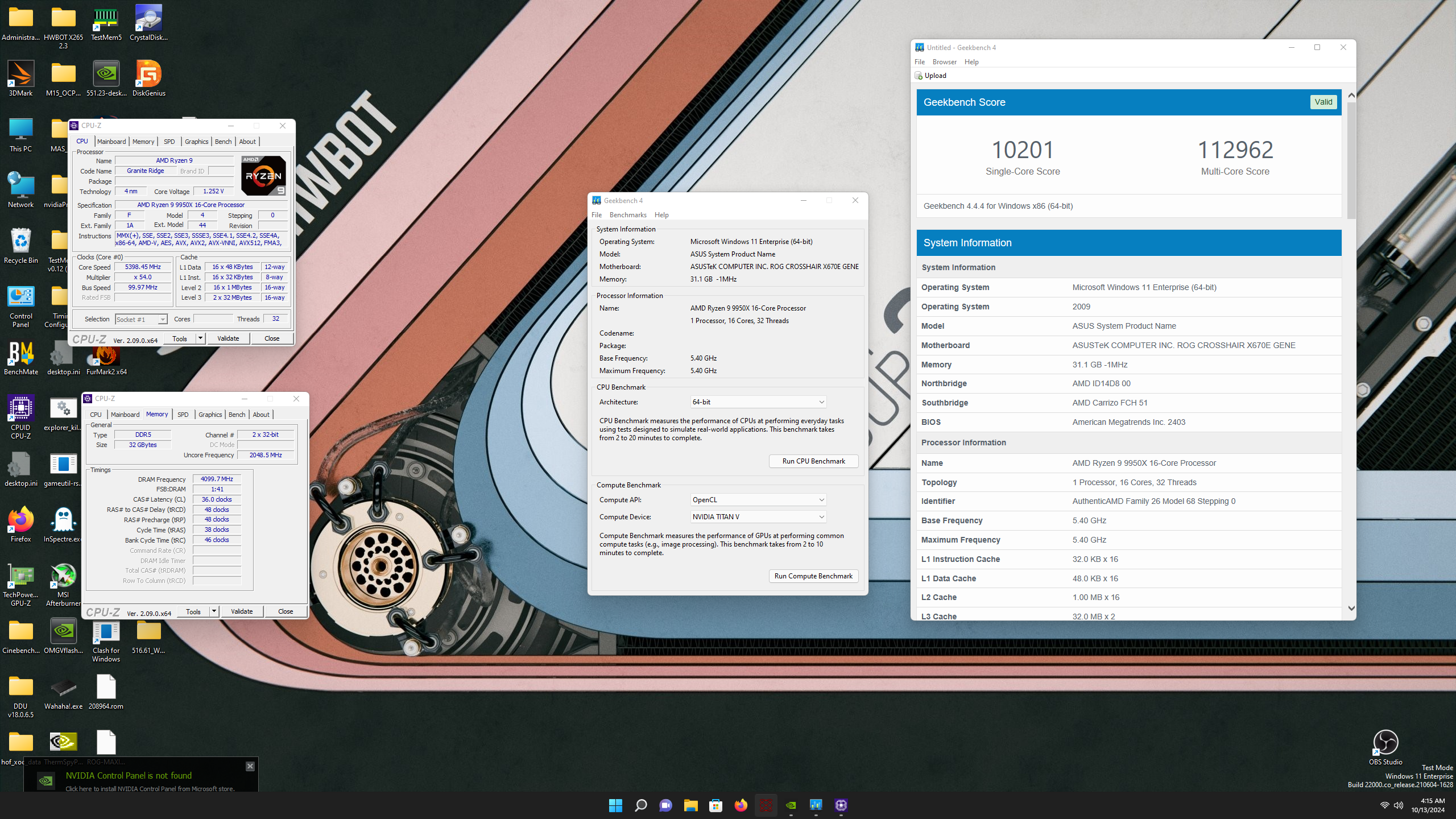Expand the Tools arrow in the Memory tab window
The height and width of the screenshot is (819, 1456).
pyautogui.click(x=214, y=611)
